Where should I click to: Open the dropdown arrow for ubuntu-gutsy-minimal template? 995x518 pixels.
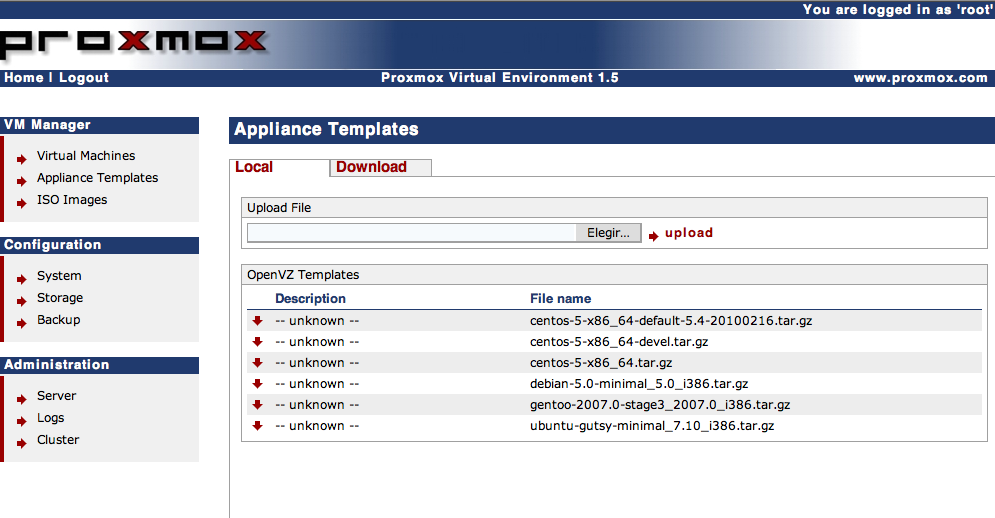257,426
